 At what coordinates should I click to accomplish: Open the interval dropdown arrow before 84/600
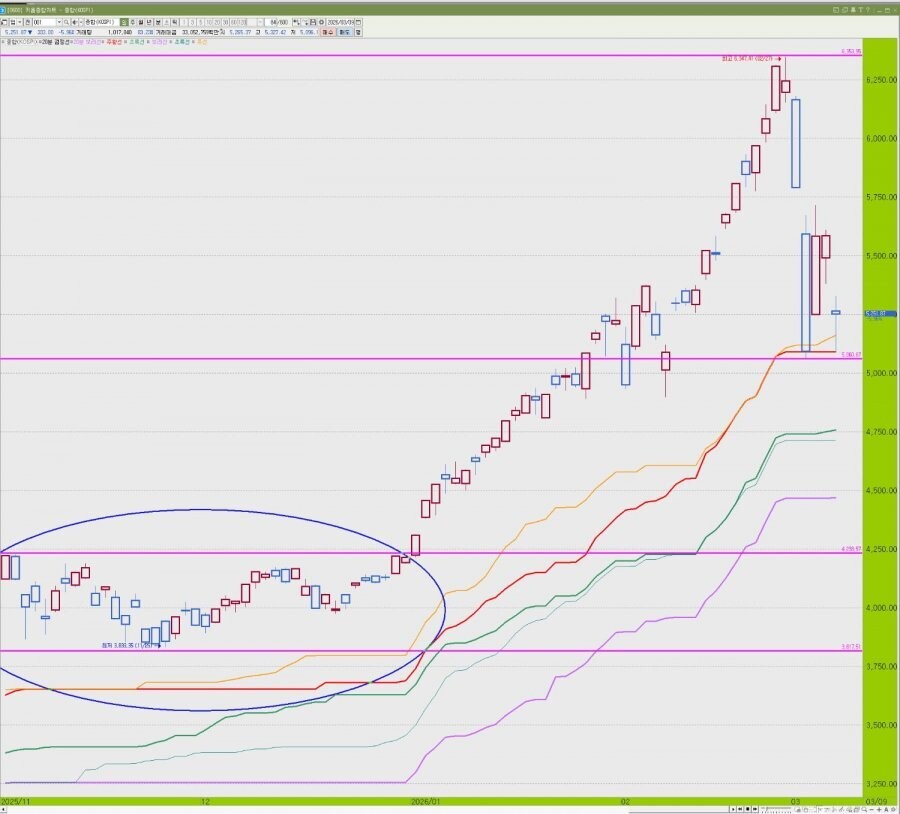(x=260, y=22)
